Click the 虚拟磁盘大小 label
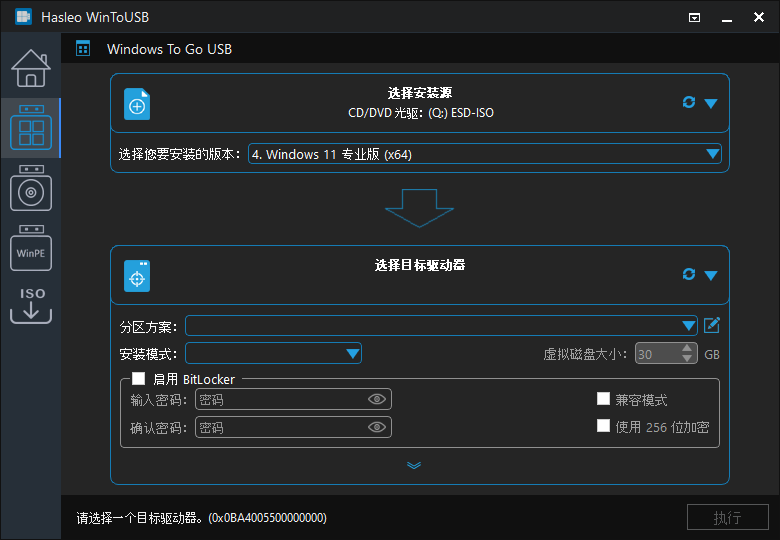 [x=585, y=355]
